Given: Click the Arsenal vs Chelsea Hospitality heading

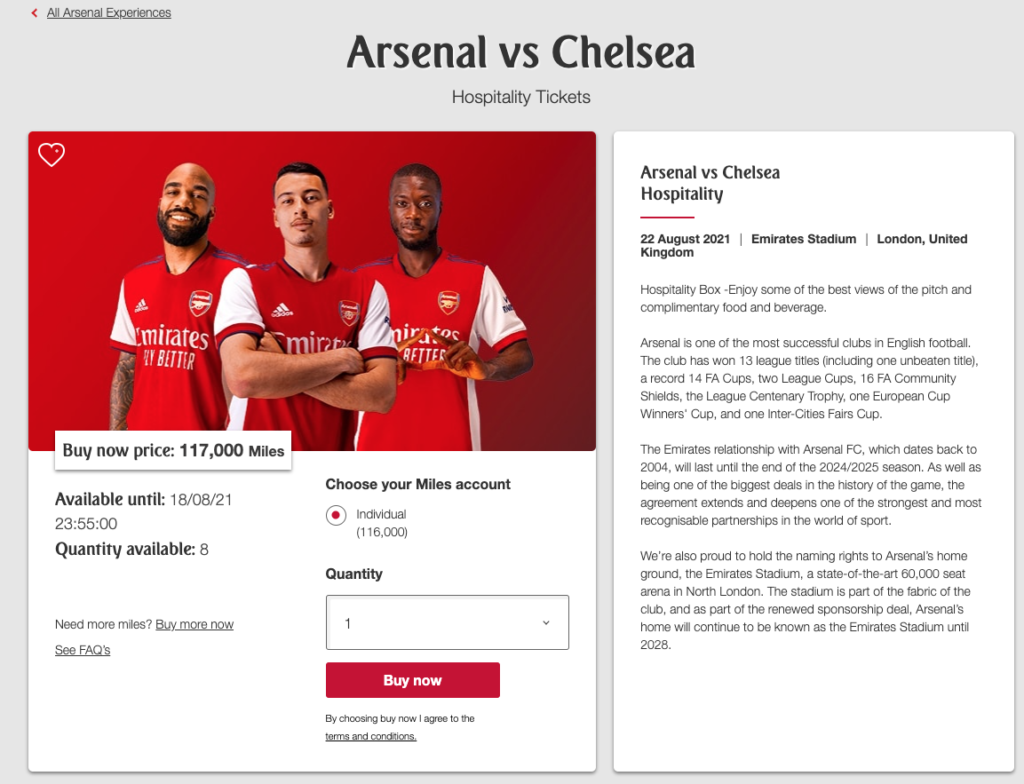Looking at the screenshot, I should [x=710, y=183].
